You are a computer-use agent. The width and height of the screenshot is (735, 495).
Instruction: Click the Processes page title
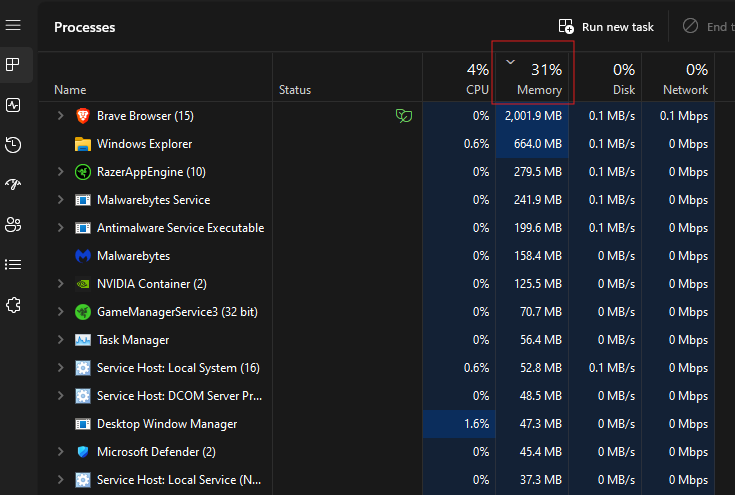pos(84,27)
